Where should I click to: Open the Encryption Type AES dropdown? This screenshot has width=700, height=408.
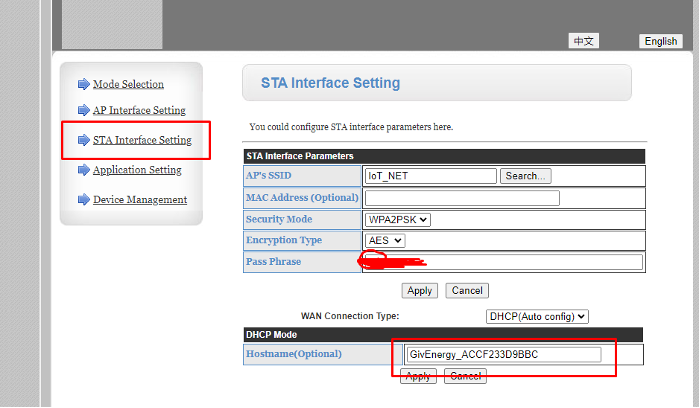pyautogui.click(x=385, y=241)
